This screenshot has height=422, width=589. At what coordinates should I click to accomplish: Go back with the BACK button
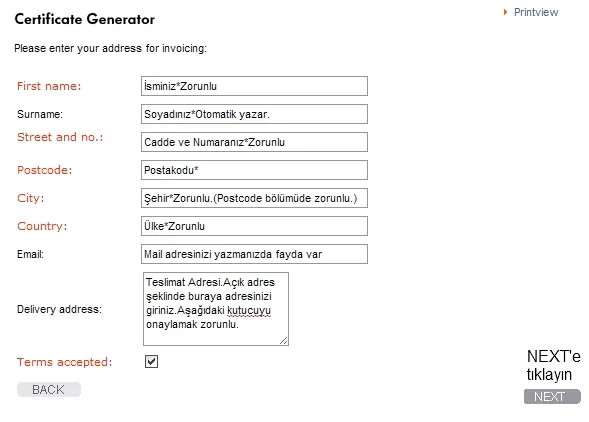49,390
